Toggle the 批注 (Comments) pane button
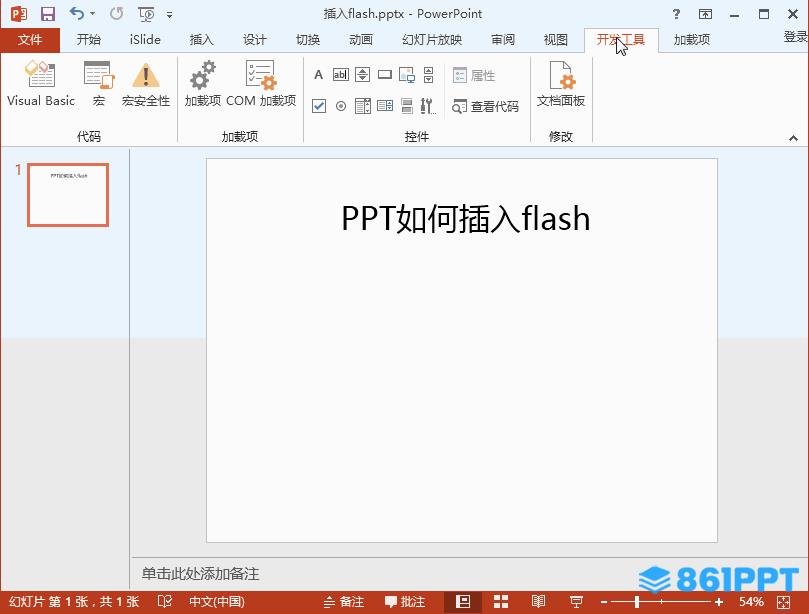The height and width of the screenshot is (614, 809). click(x=406, y=602)
